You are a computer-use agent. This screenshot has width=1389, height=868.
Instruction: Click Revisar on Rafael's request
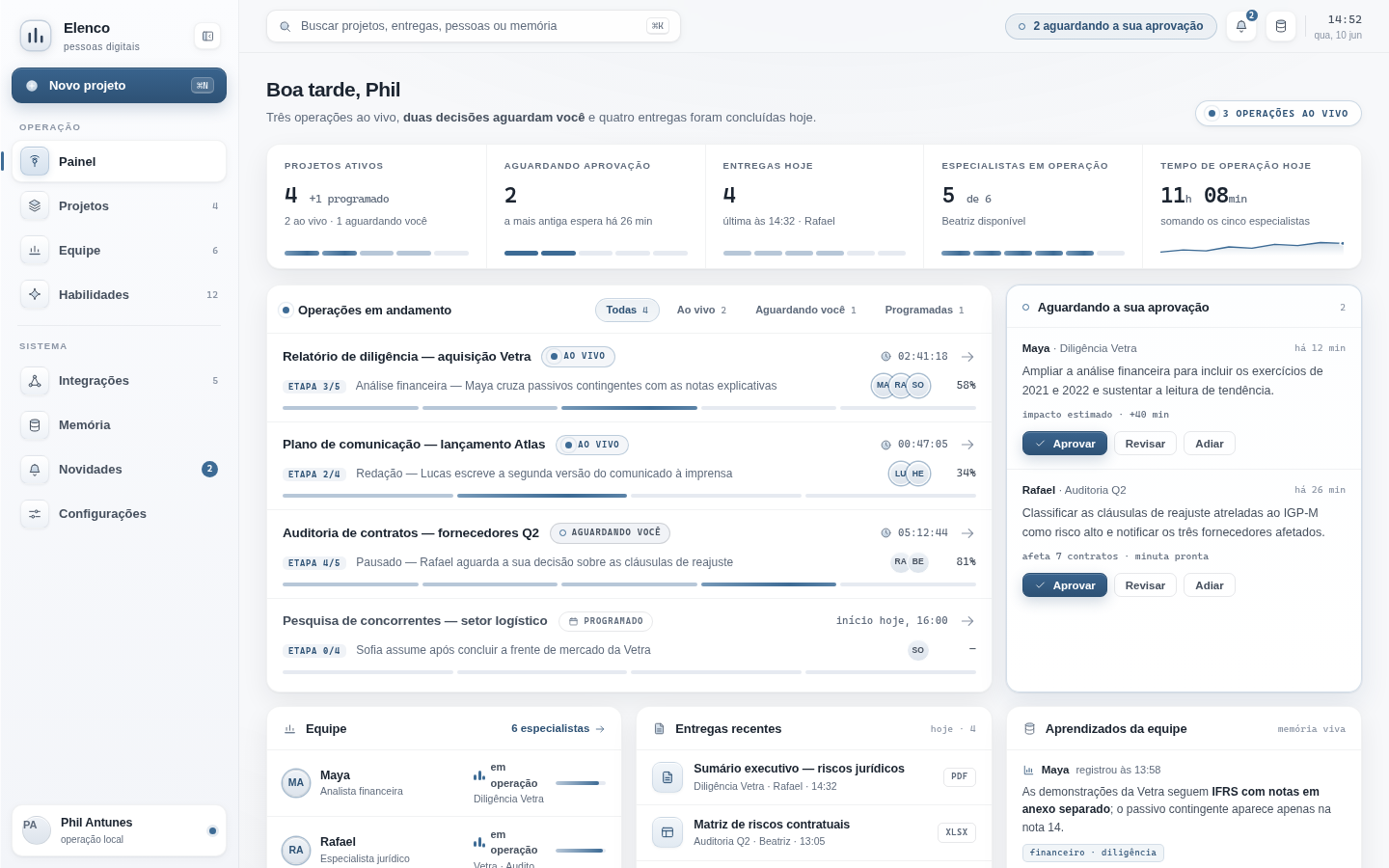point(1145,585)
